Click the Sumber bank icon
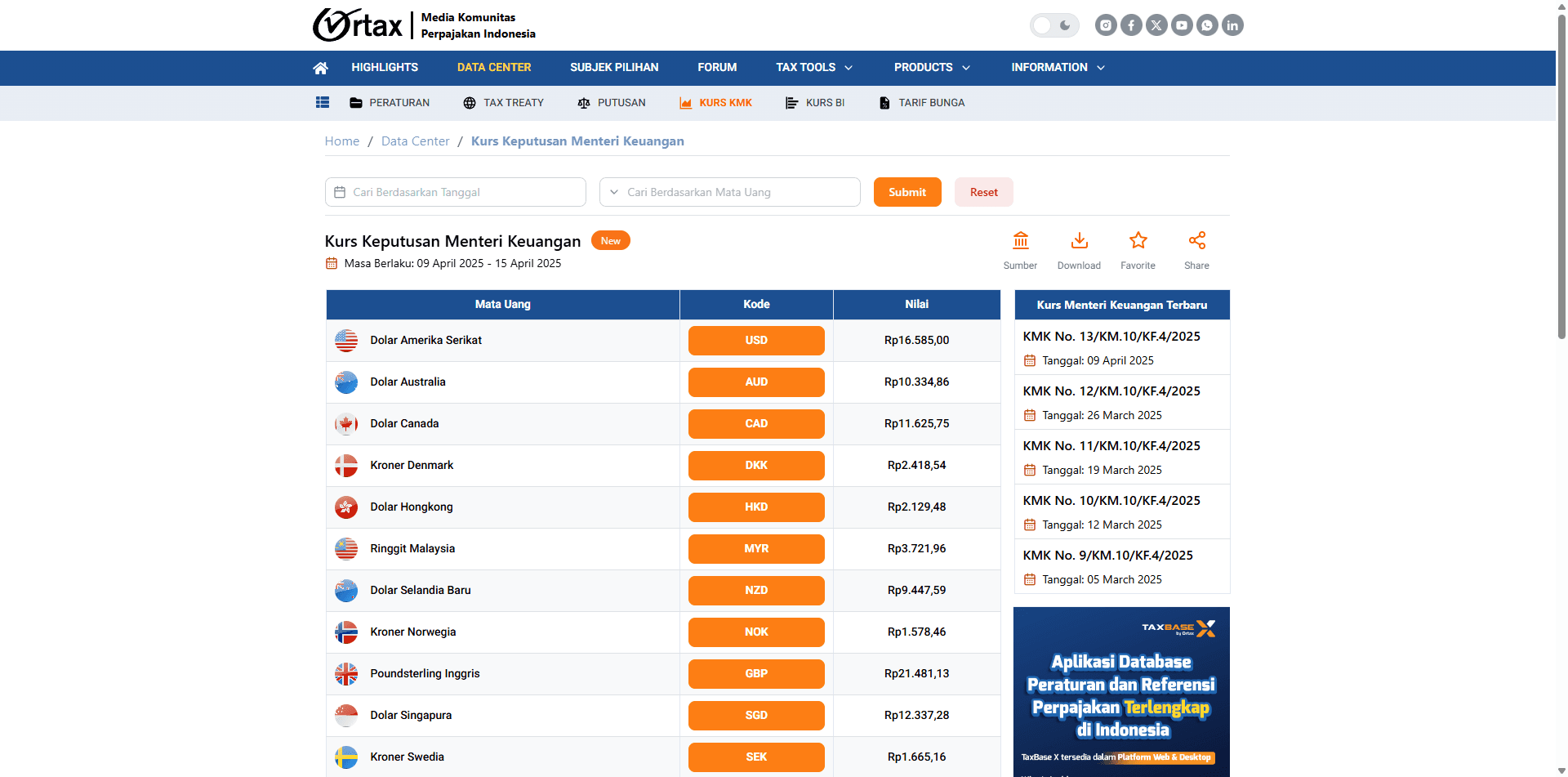The width and height of the screenshot is (1568, 777). [x=1020, y=241]
